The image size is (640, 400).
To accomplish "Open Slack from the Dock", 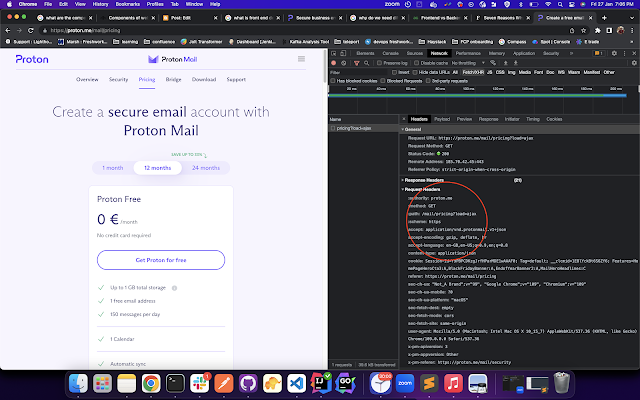I will (200, 383).
